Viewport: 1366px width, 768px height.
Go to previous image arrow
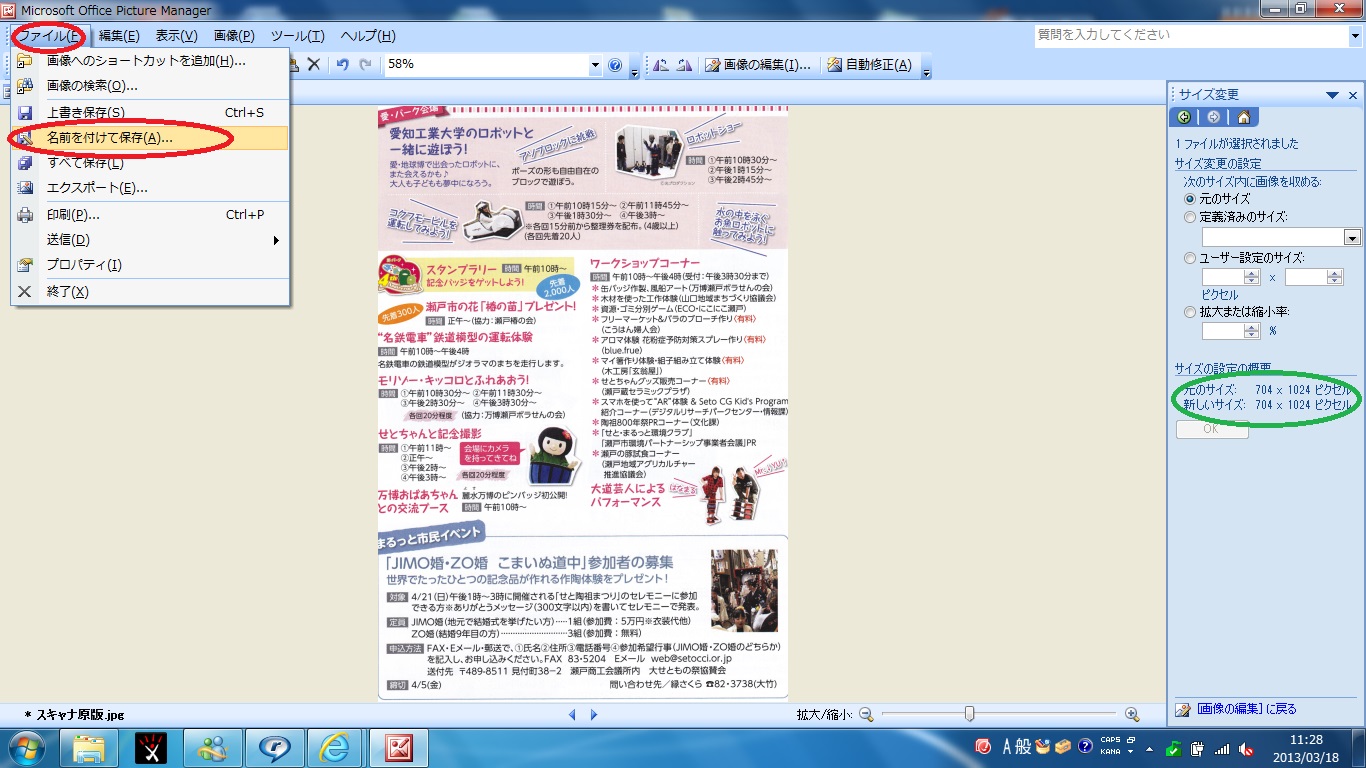(572, 714)
